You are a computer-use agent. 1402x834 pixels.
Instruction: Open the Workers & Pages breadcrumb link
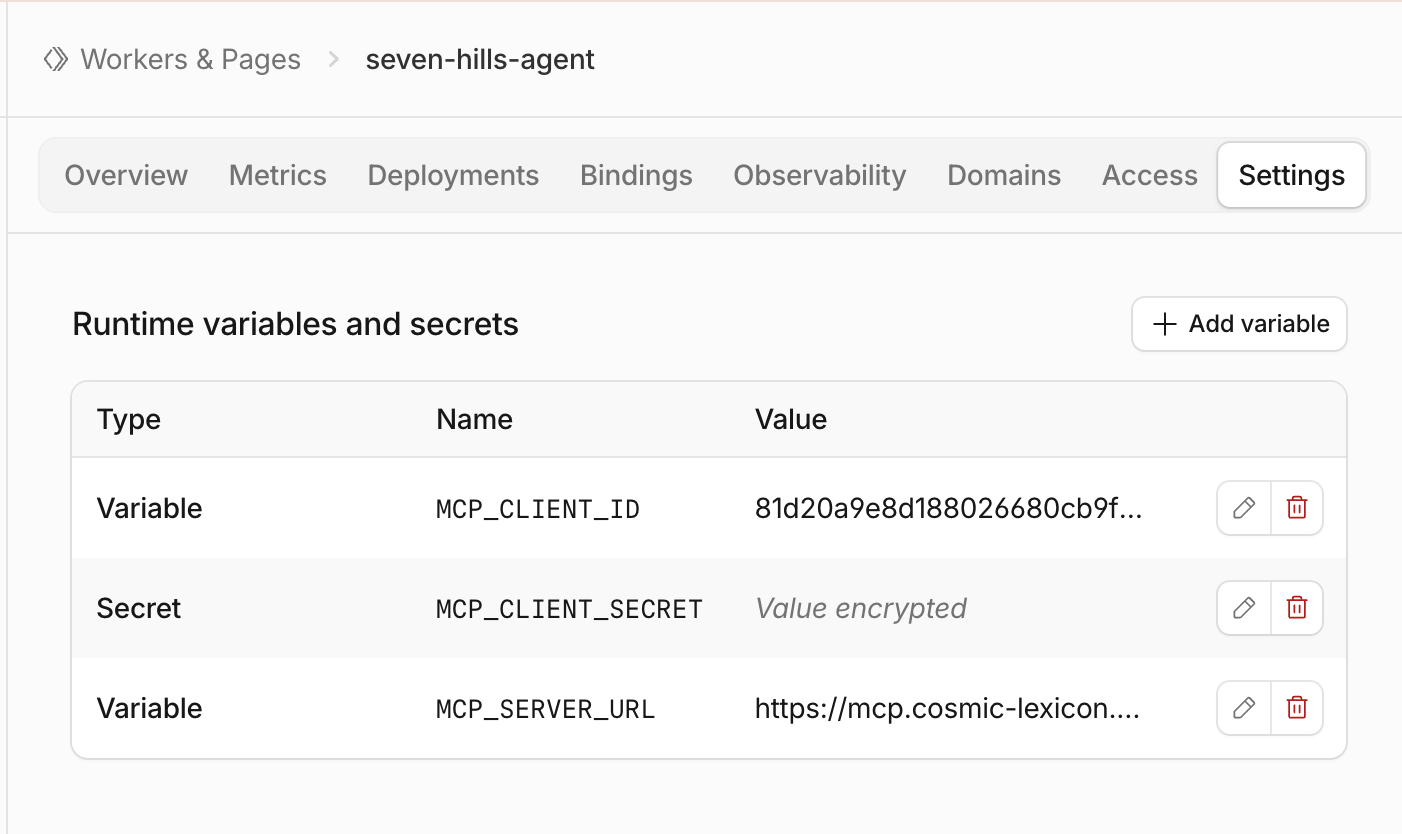tap(190, 60)
